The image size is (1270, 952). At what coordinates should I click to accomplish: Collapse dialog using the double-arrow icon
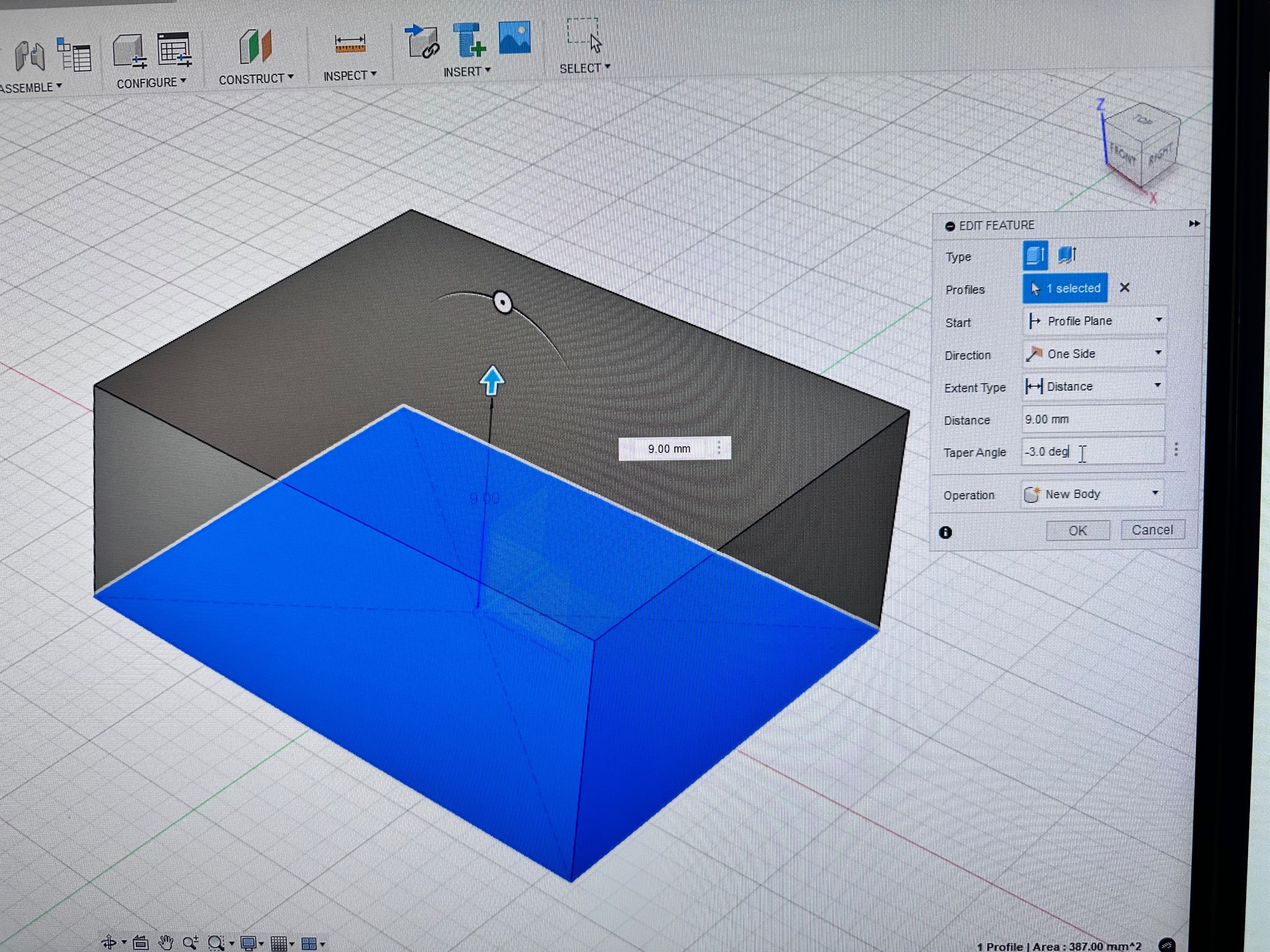[x=1194, y=224]
